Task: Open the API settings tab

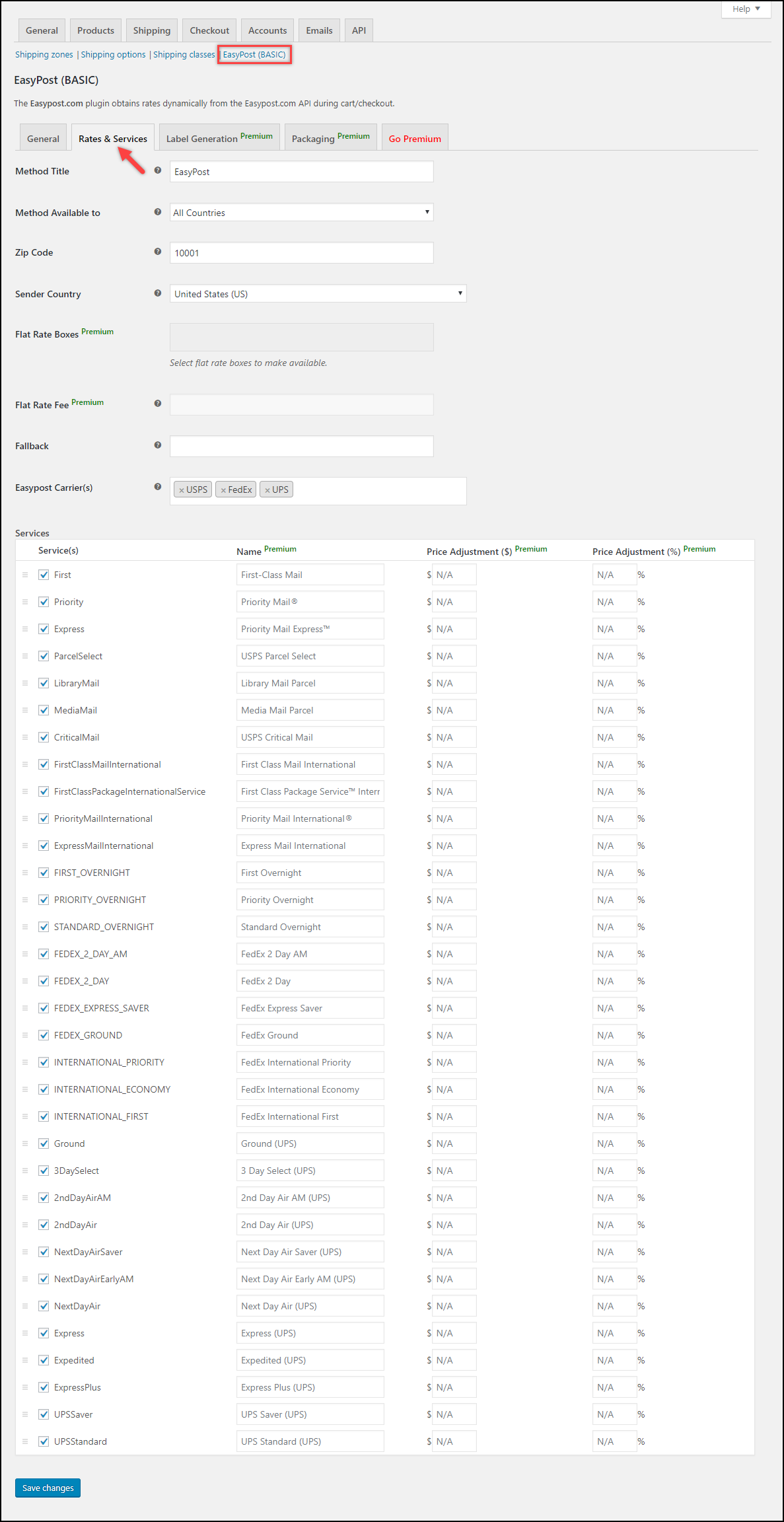Action: coord(359,30)
